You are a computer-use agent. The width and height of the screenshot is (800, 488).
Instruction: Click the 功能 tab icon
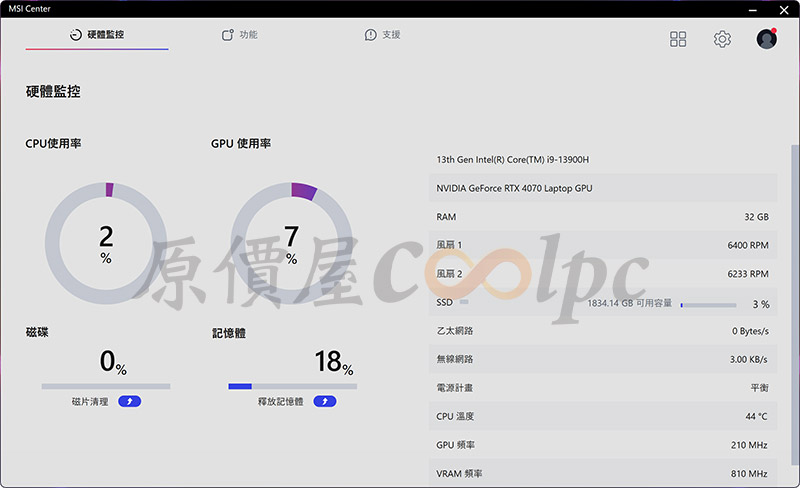228,35
